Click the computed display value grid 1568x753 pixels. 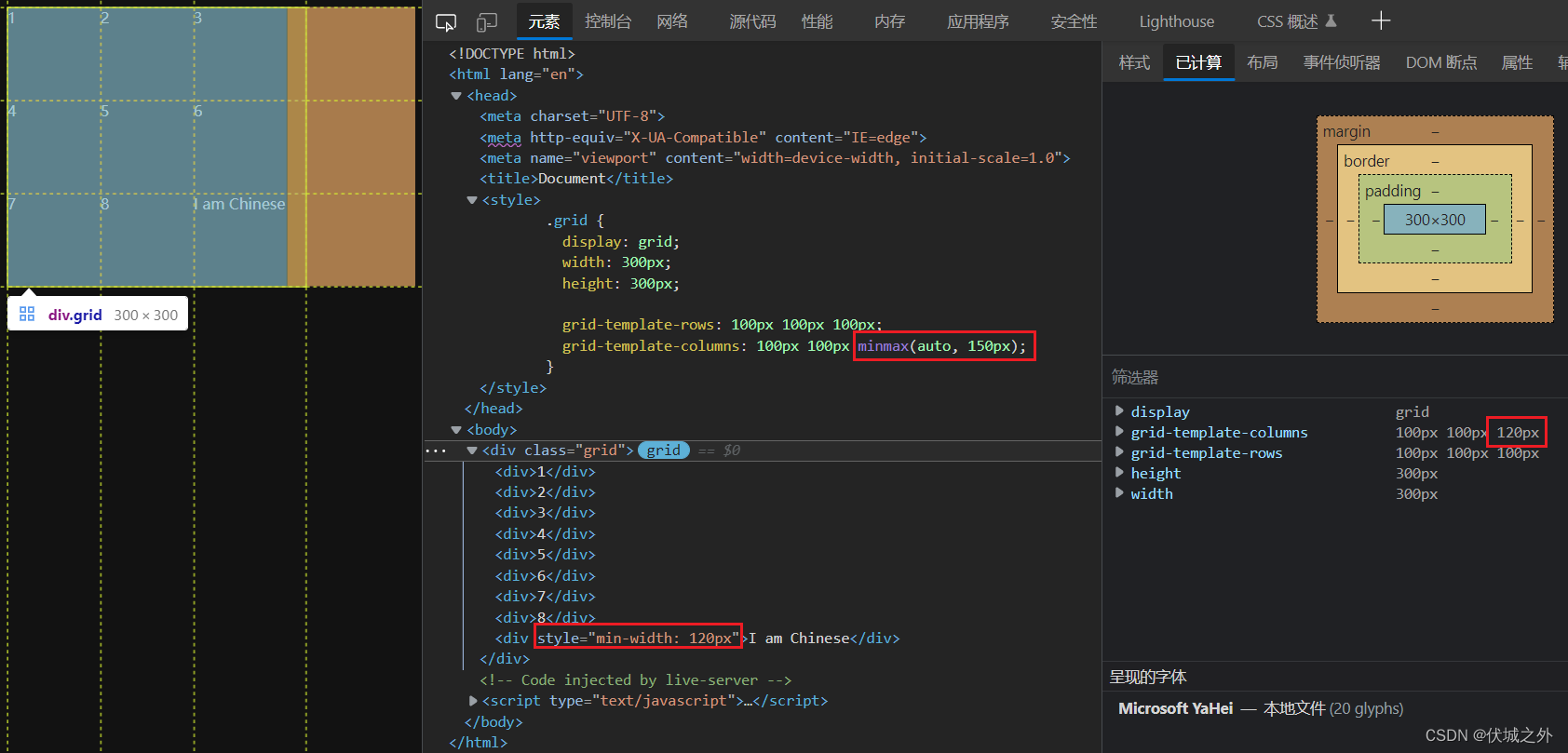coord(1412,411)
